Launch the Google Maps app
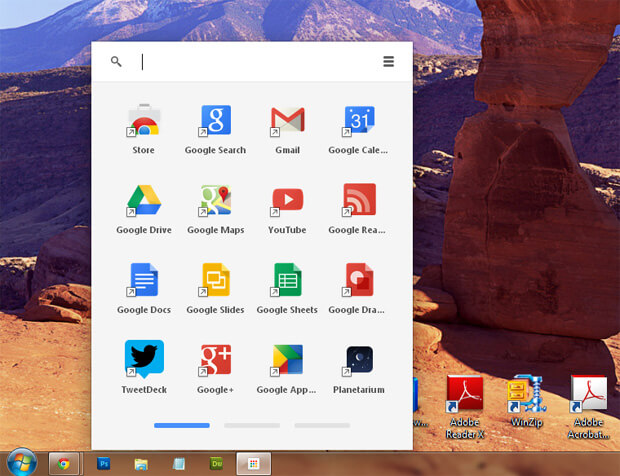Screen dimensions: 620x476 215,200
